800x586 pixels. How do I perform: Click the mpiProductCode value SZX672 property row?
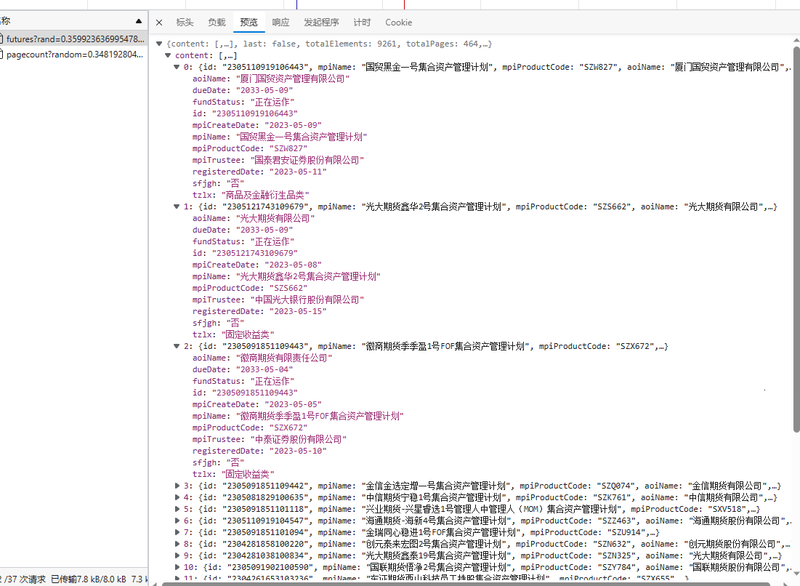coord(250,428)
